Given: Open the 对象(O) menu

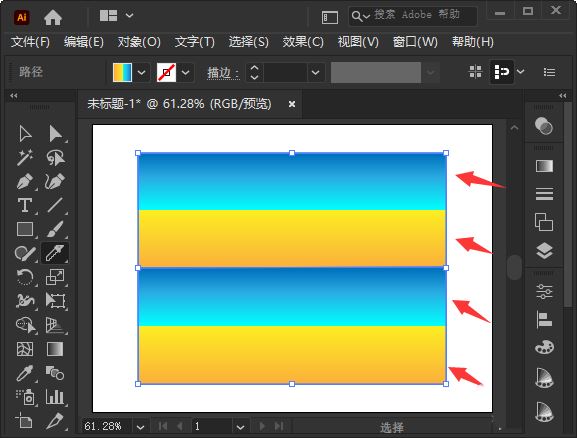Looking at the screenshot, I should coord(139,42).
